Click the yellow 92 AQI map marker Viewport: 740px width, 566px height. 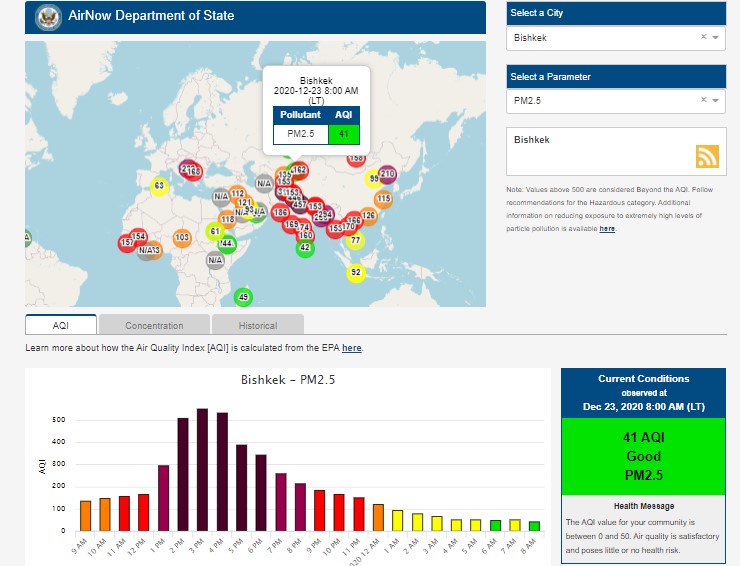coord(355,272)
